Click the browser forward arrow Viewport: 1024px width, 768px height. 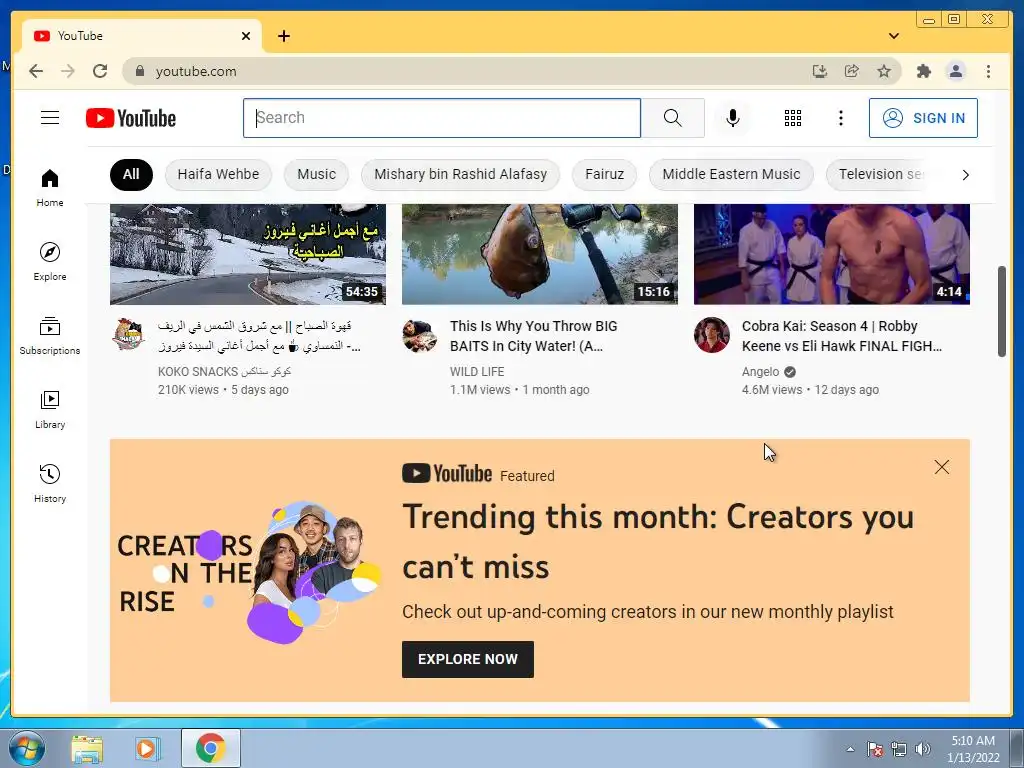(68, 71)
